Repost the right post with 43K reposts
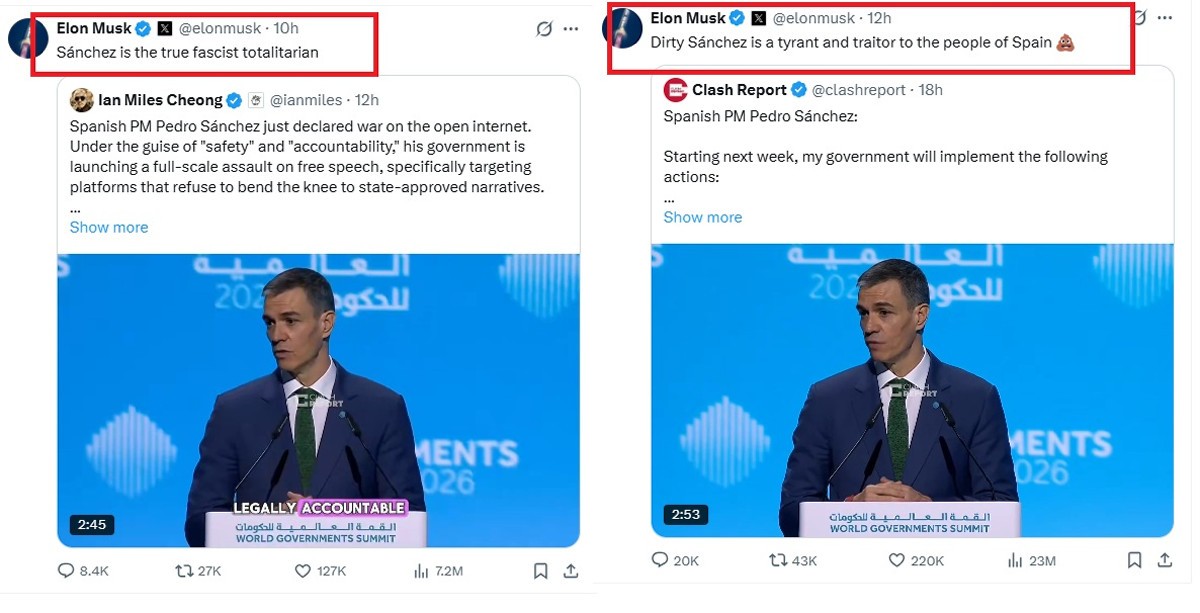 [778, 561]
